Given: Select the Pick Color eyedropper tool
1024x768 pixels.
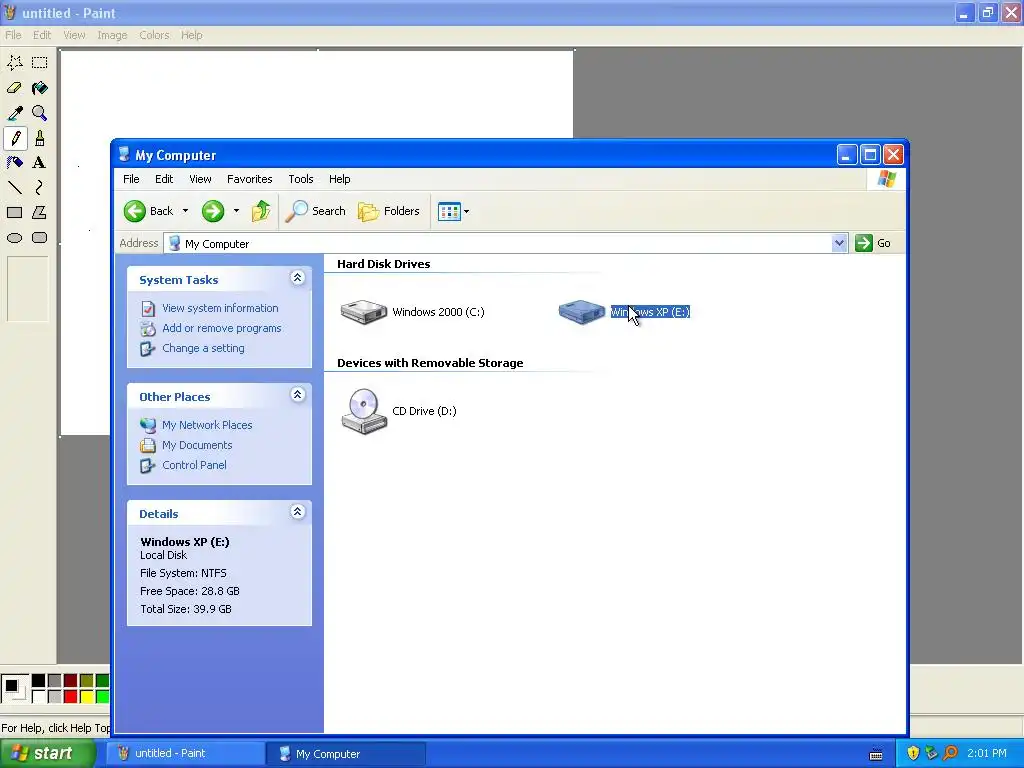Looking at the screenshot, I should coord(14,113).
